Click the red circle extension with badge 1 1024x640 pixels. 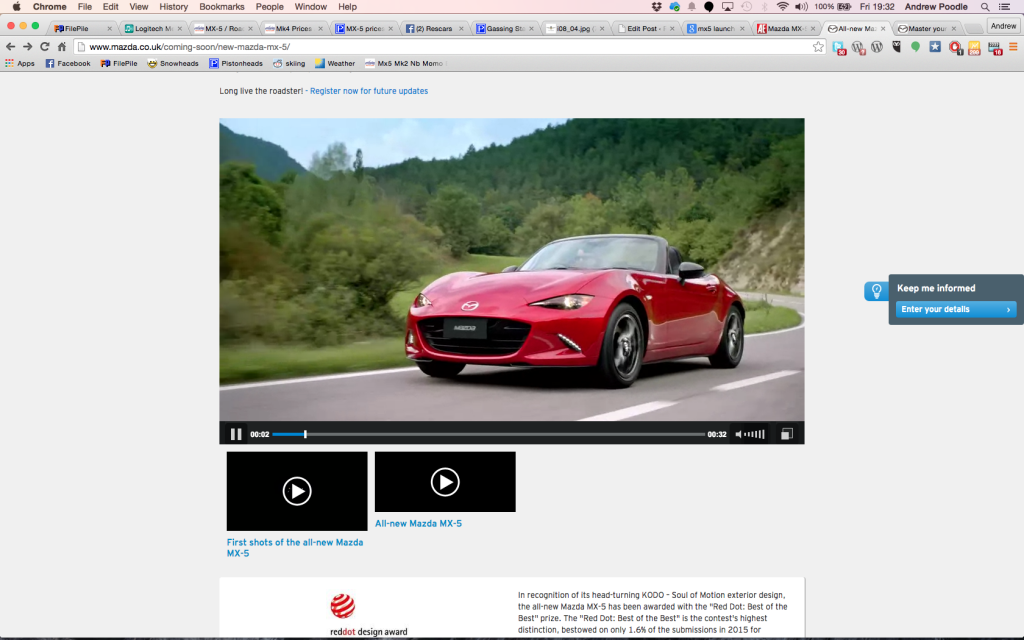coord(955,48)
